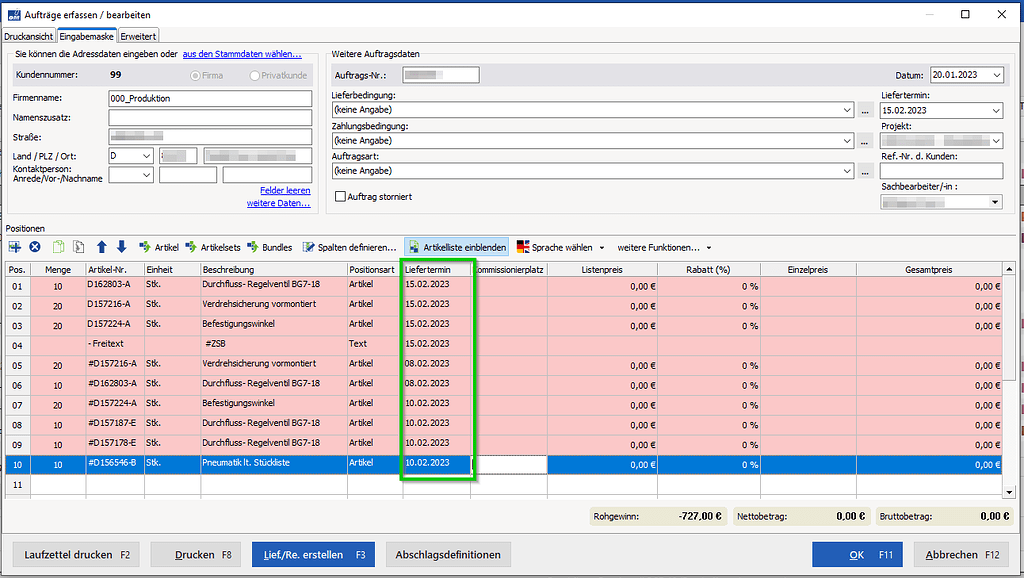Viewport: 1024px width, 578px height.
Task: Click Liefertermin 08.02.2023 in position 05
Action: click(x=436, y=364)
